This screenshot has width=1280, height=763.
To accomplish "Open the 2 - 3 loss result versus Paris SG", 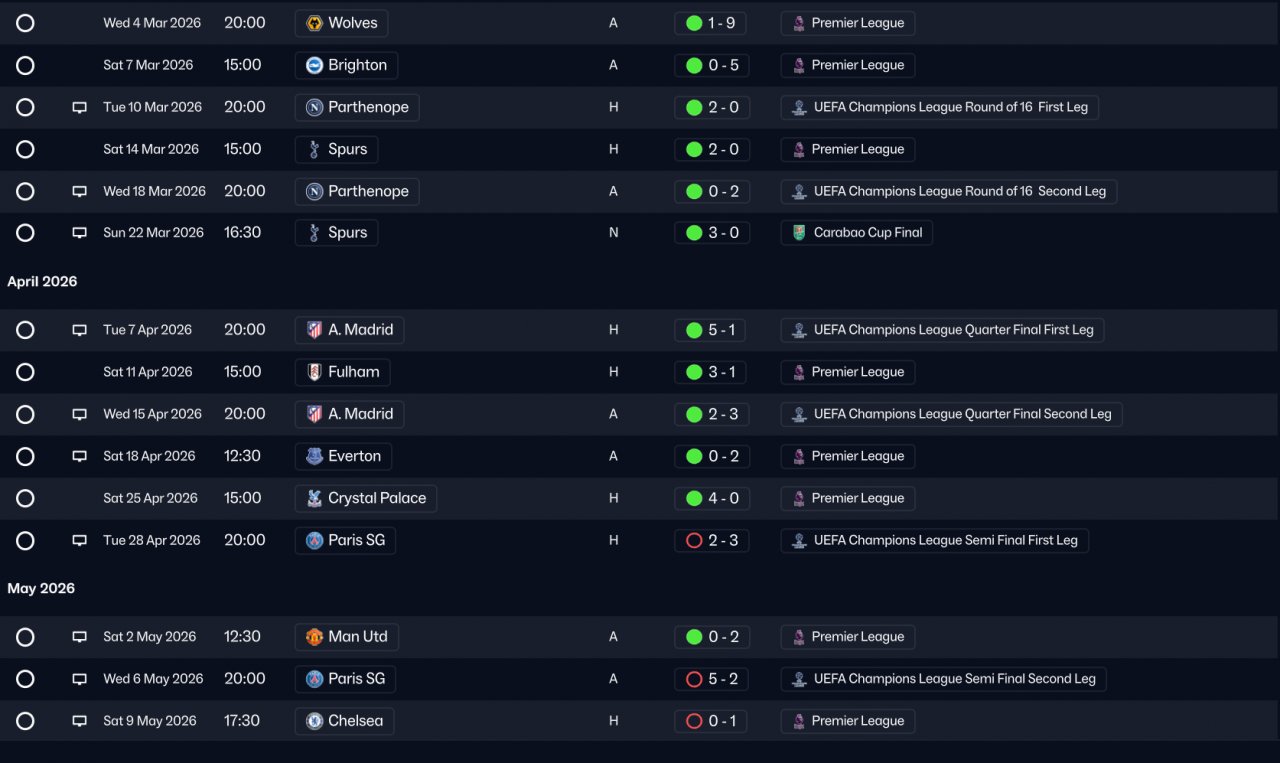I will (x=711, y=540).
